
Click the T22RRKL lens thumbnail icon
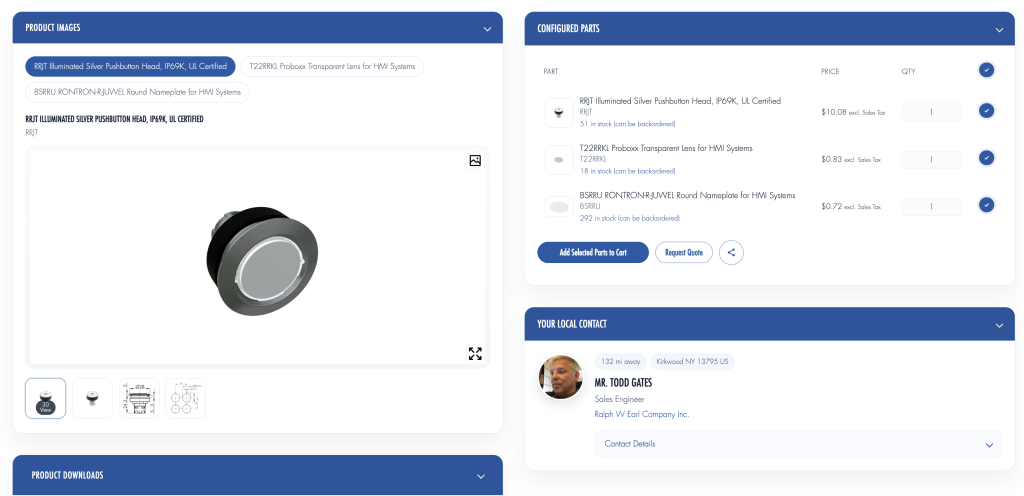pos(558,159)
